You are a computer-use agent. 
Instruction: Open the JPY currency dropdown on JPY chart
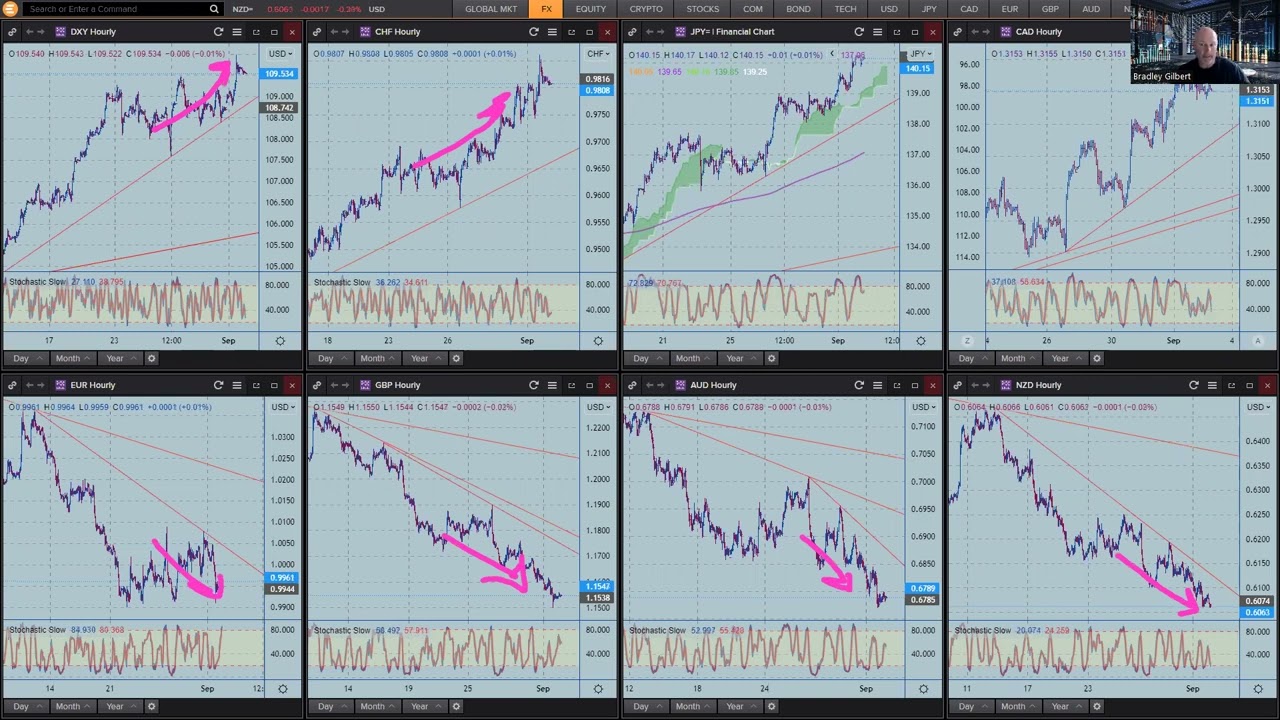click(x=919, y=54)
